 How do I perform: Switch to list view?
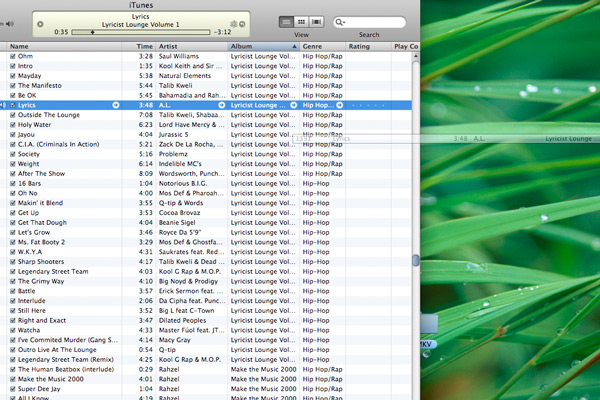pyautogui.click(x=286, y=22)
